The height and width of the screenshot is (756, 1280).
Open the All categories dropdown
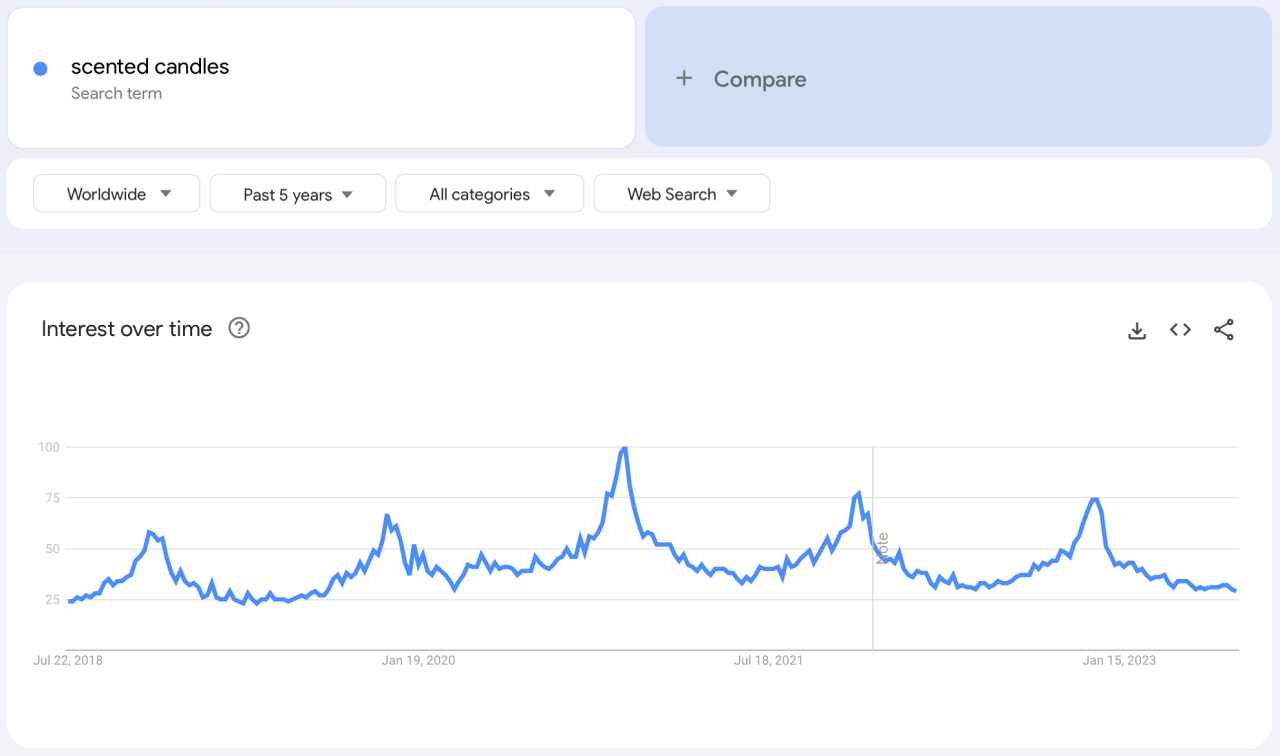(480, 193)
